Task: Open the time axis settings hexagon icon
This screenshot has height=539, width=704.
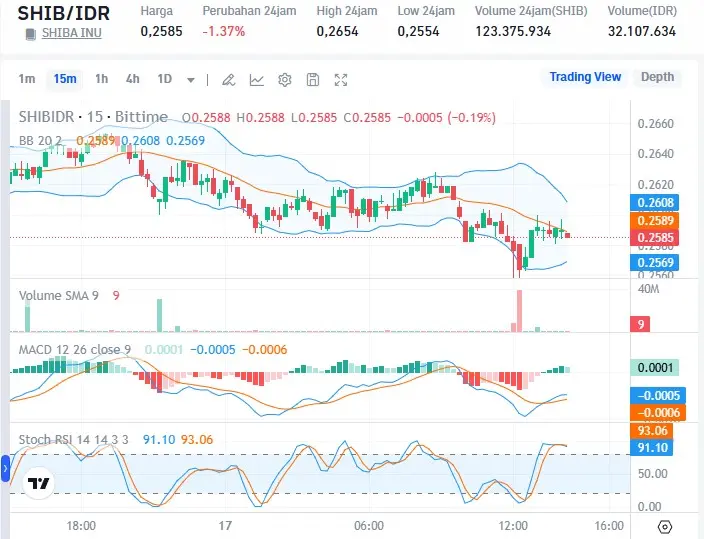Action: point(664,526)
